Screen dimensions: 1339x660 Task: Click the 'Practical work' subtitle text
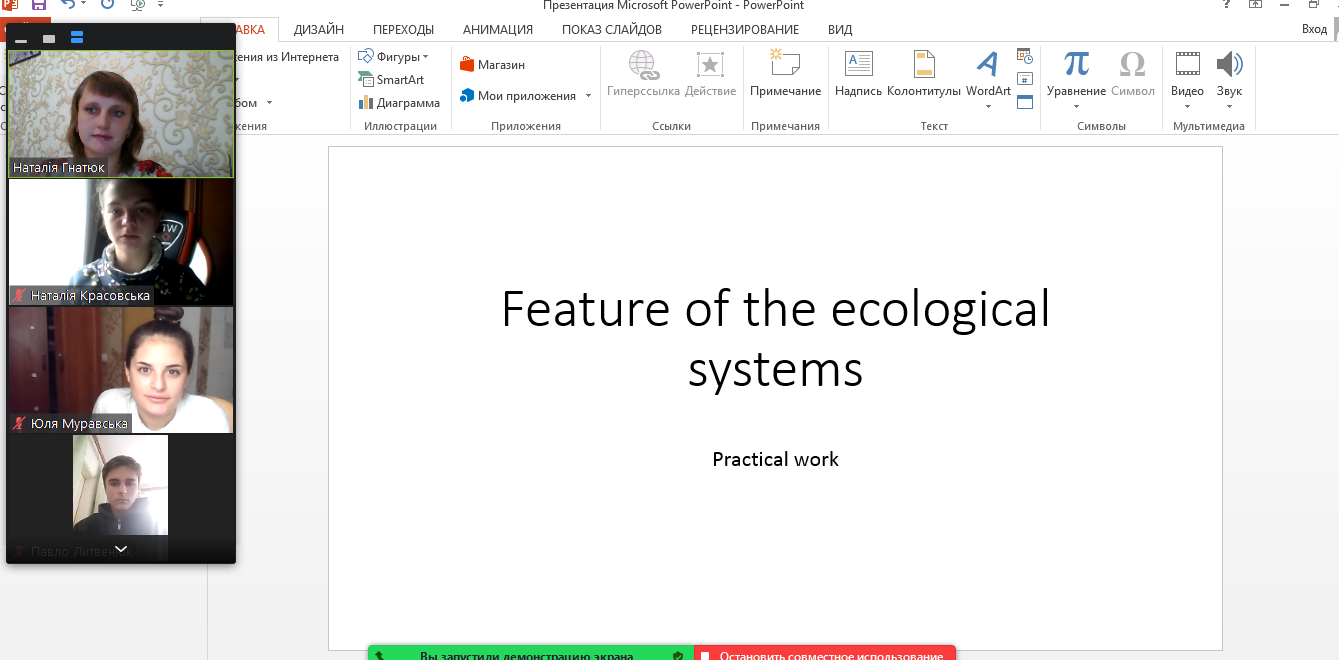coord(775,459)
